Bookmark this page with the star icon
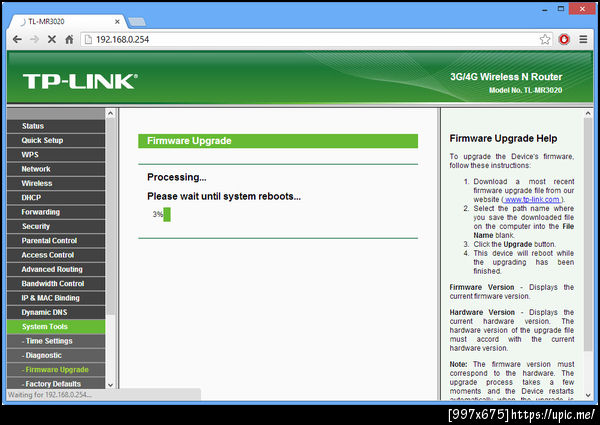 point(545,39)
